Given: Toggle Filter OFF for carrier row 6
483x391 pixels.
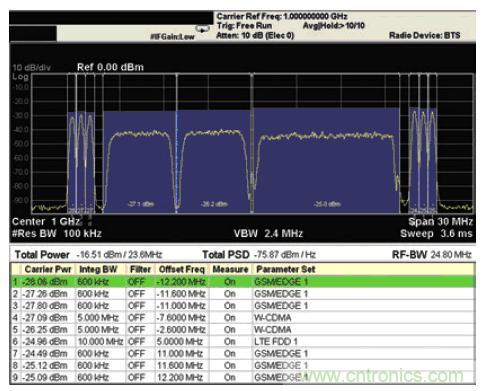Looking at the screenshot, I should coord(136,342).
